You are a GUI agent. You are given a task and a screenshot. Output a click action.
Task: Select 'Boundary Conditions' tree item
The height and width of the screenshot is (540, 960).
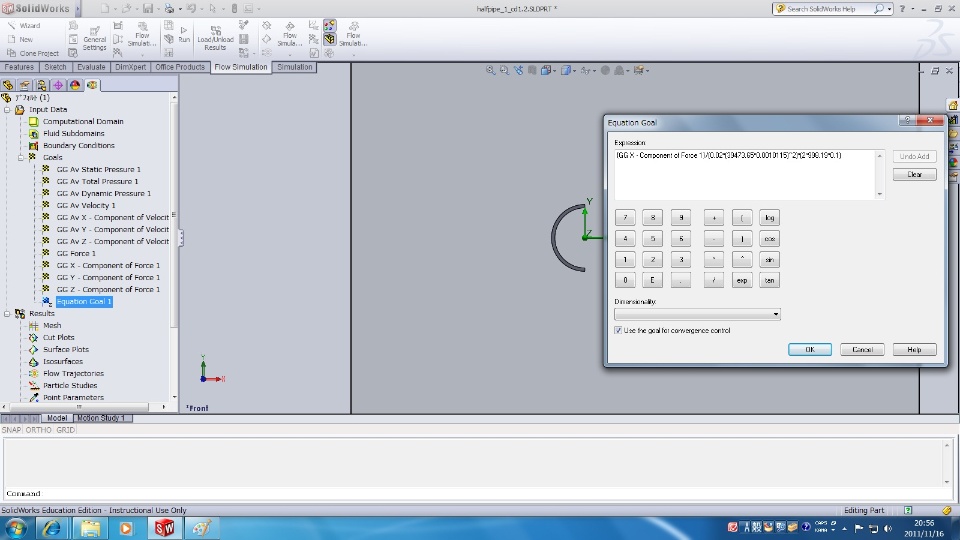(x=78, y=146)
